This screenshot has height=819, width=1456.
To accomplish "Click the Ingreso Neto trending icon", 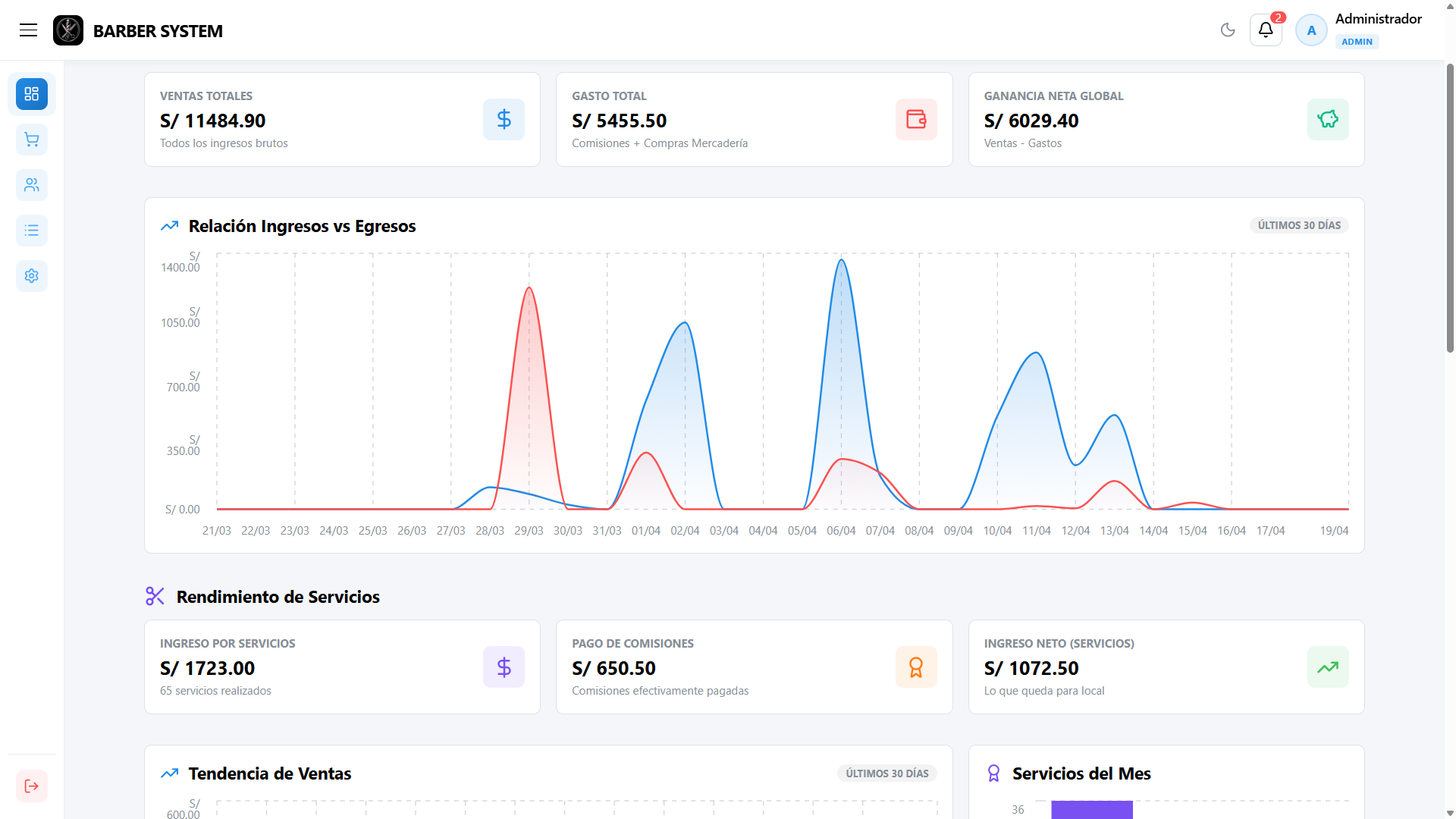I will (1328, 667).
